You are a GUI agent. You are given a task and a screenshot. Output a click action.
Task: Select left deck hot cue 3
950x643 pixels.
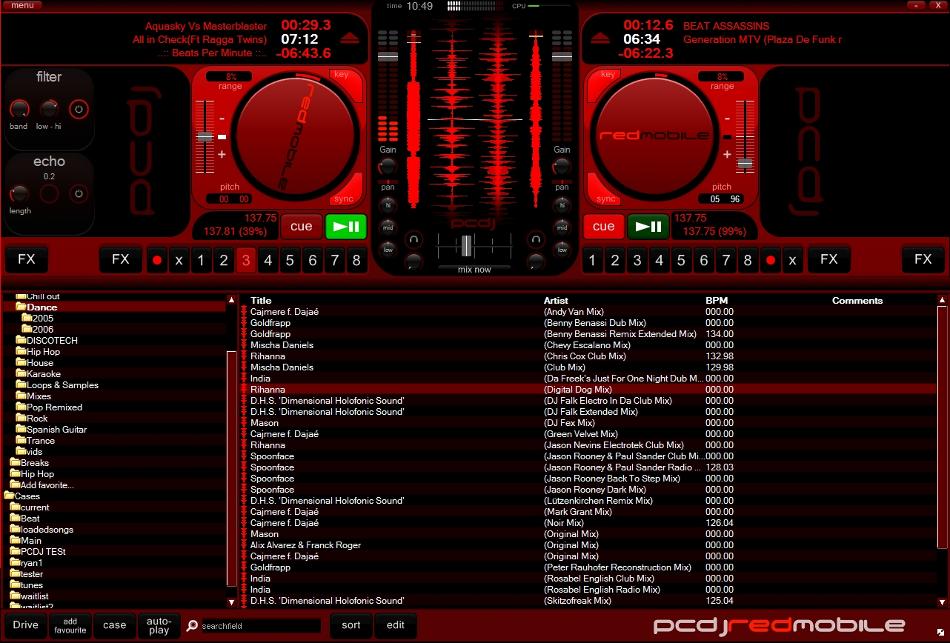click(x=245, y=260)
